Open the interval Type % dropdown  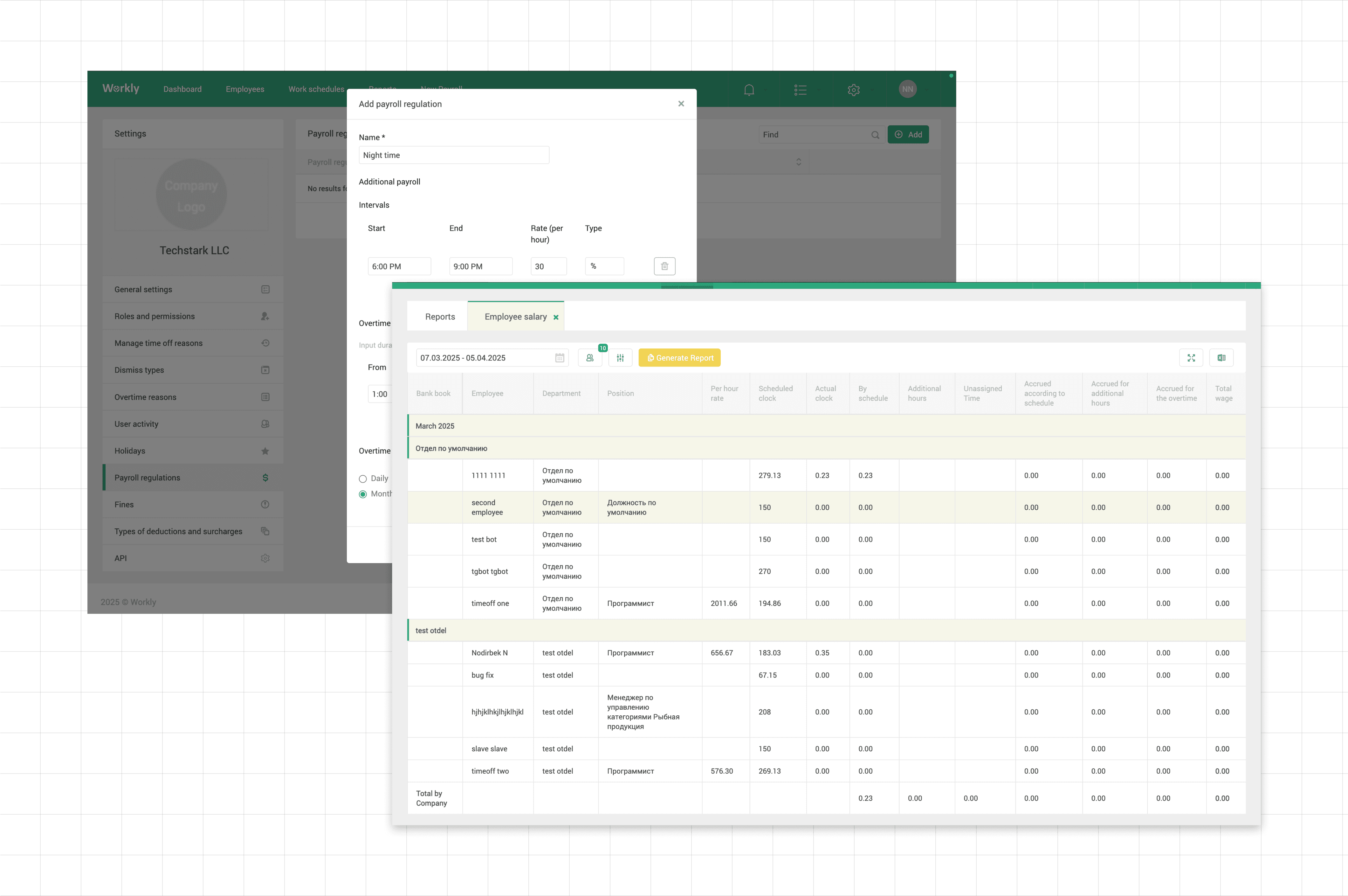click(x=604, y=266)
